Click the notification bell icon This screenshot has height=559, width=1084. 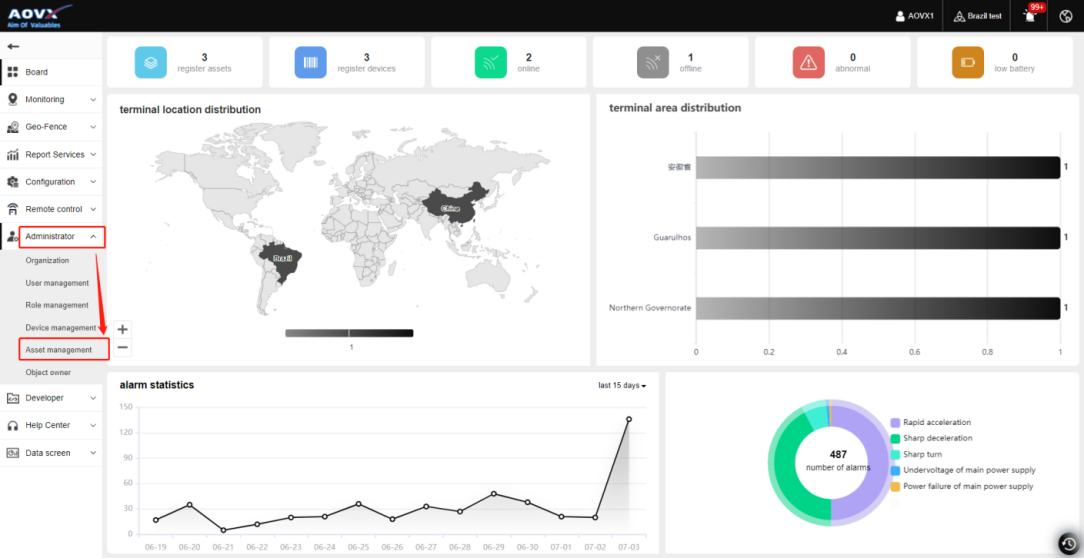[x=1030, y=17]
